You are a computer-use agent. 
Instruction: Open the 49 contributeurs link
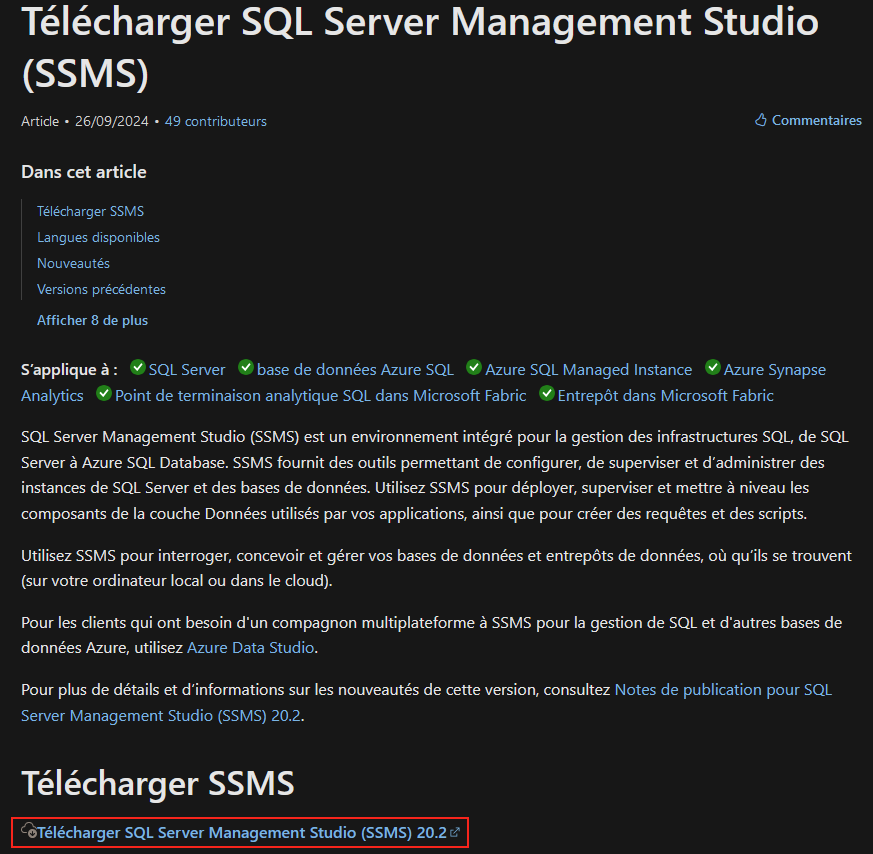coord(215,121)
